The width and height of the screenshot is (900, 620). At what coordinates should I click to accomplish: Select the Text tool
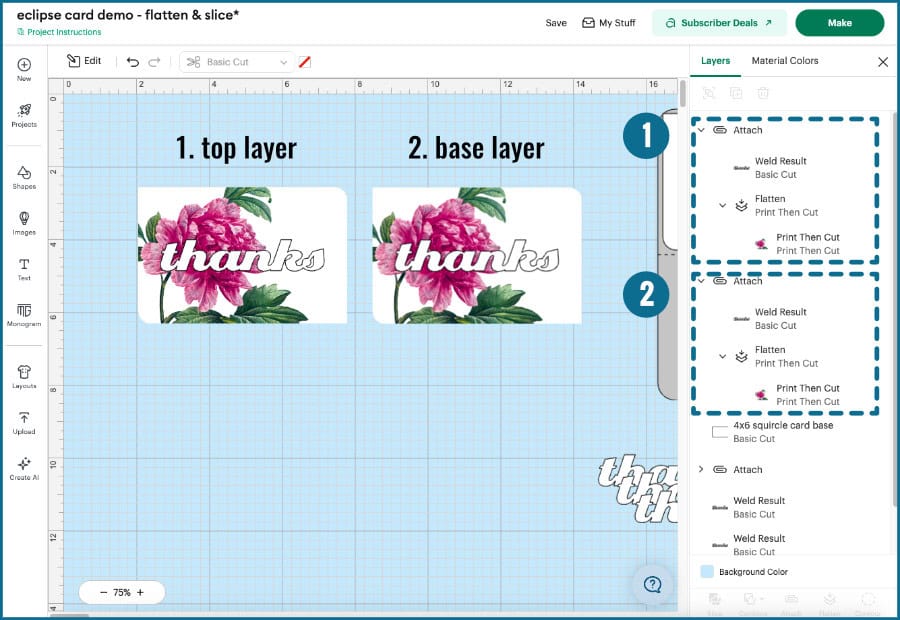(24, 269)
